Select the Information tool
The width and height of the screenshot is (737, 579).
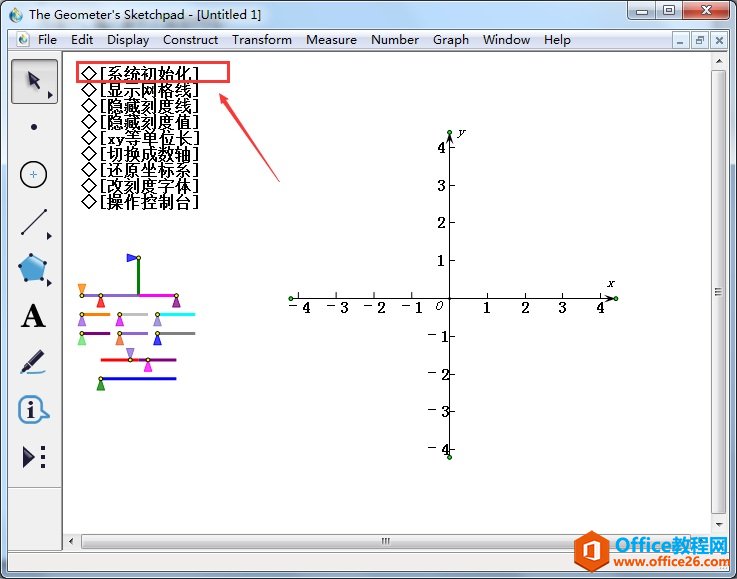pos(33,409)
